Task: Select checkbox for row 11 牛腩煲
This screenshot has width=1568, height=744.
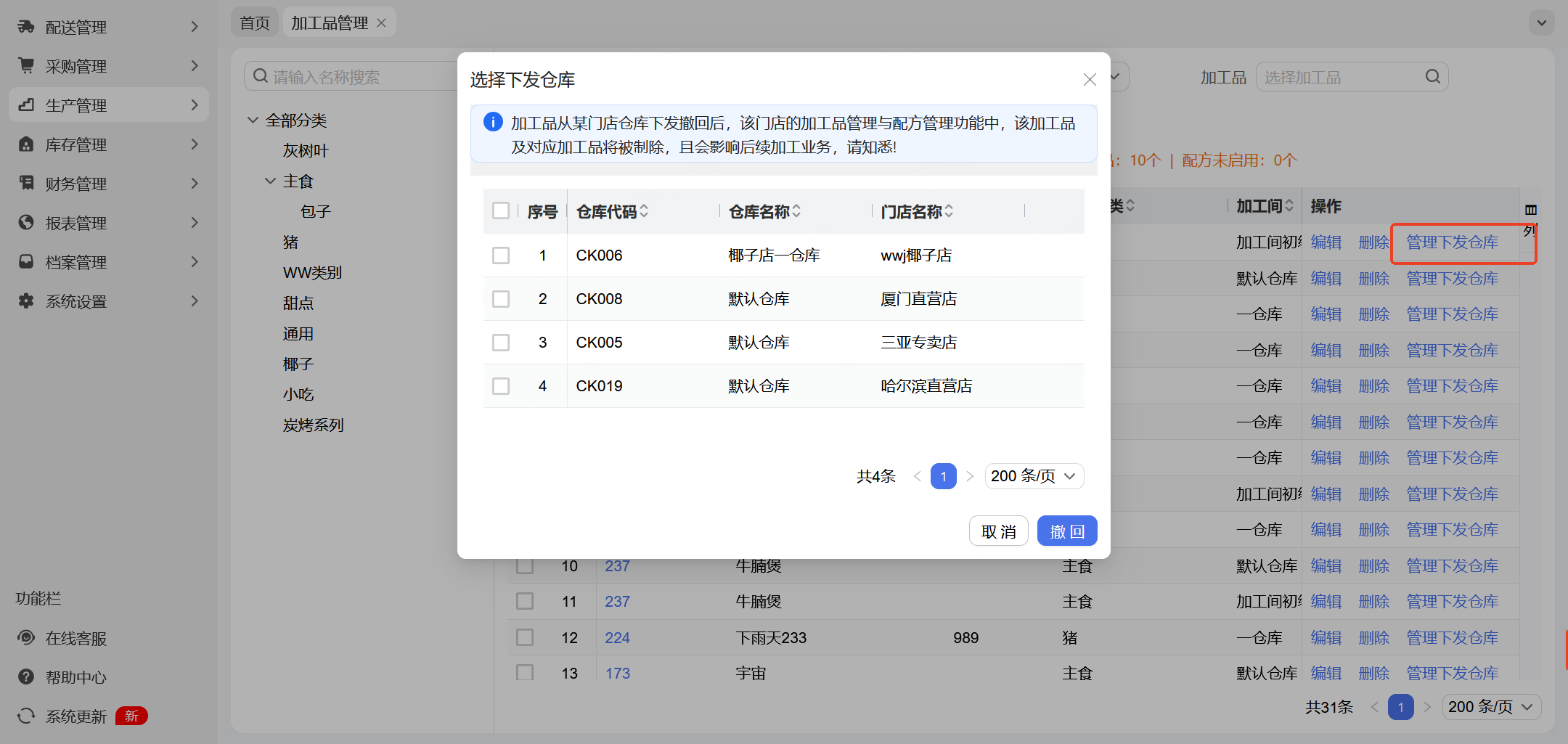Action: coord(525,601)
